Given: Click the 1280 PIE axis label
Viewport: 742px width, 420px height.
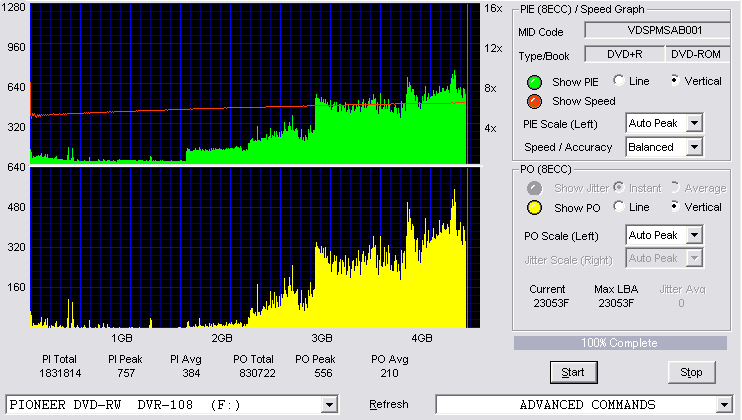Looking at the screenshot, I should click(14, 7).
